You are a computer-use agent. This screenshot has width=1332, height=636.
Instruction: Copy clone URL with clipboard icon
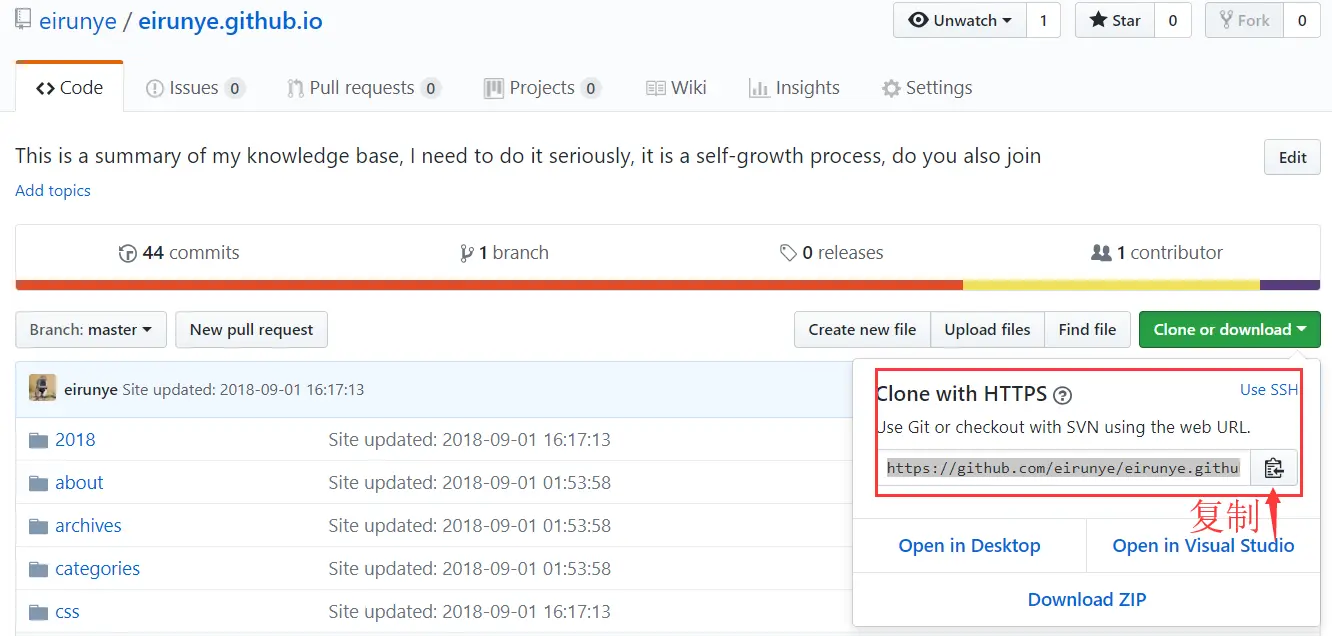(x=1273, y=468)
